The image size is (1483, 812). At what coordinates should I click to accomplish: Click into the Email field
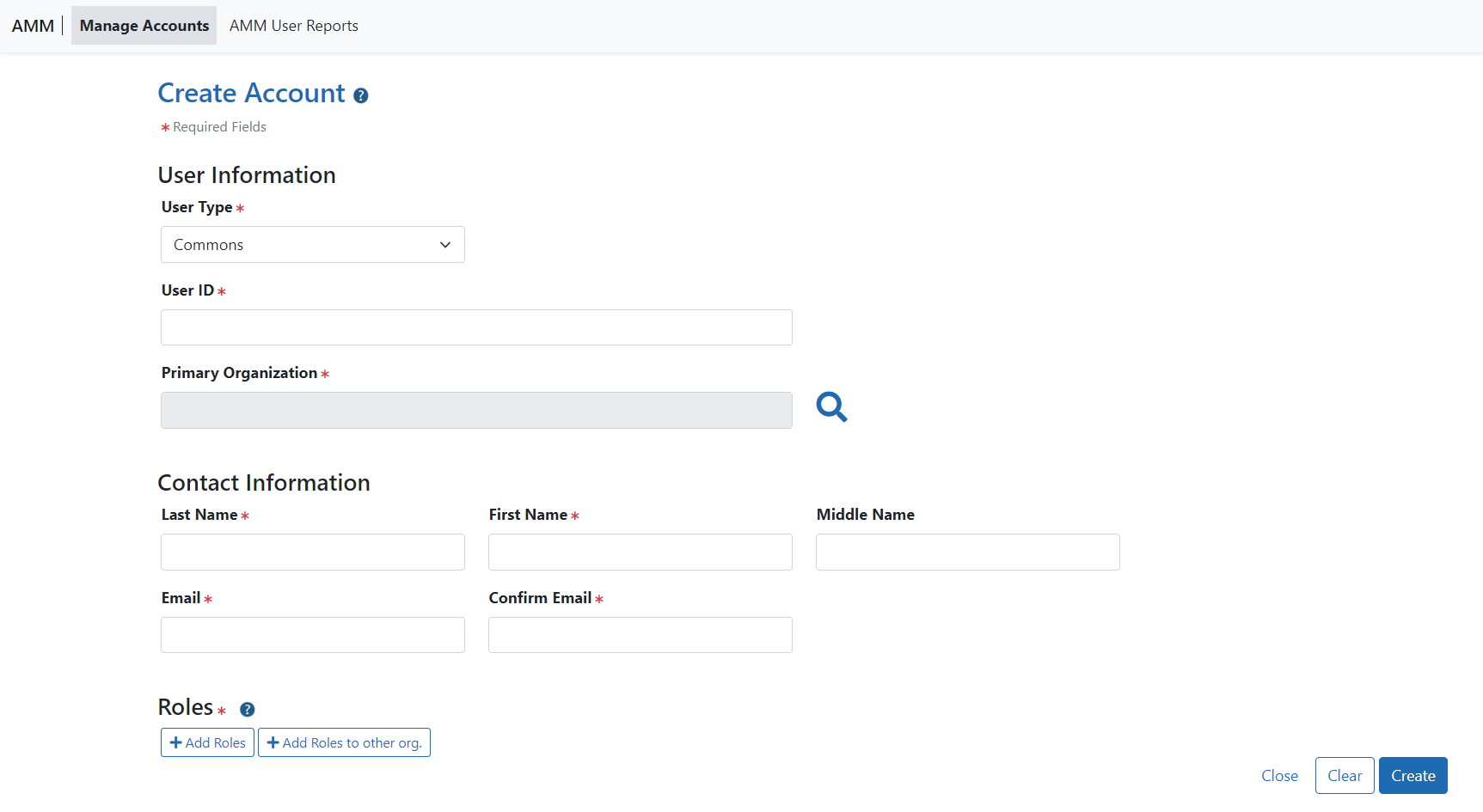click(313, 635)
